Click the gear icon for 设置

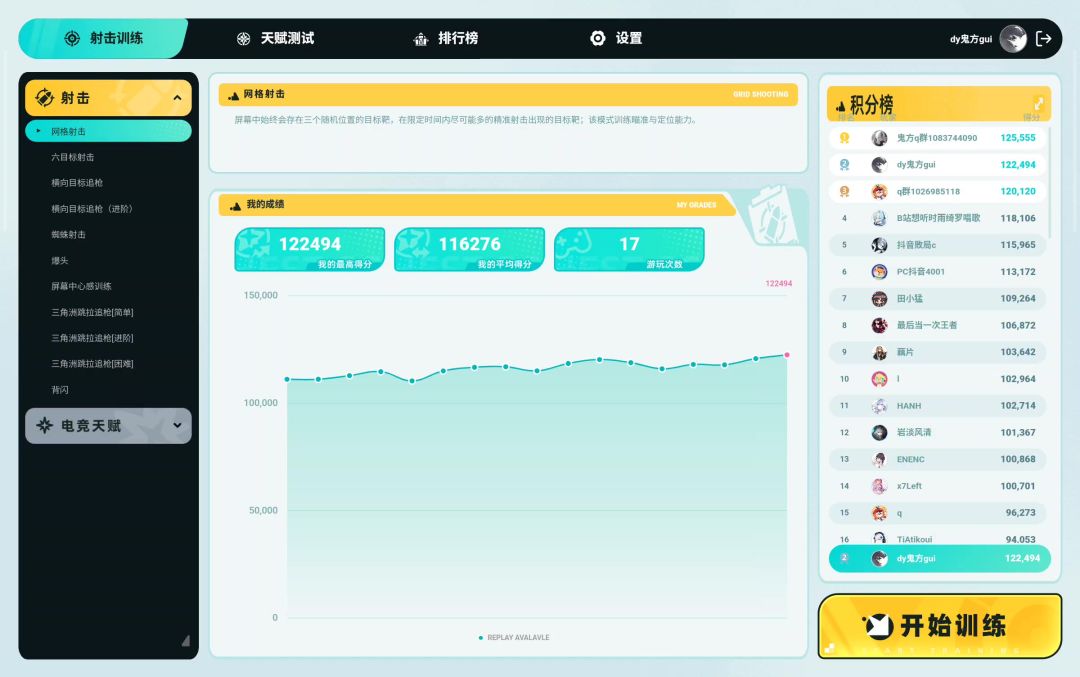598,38
